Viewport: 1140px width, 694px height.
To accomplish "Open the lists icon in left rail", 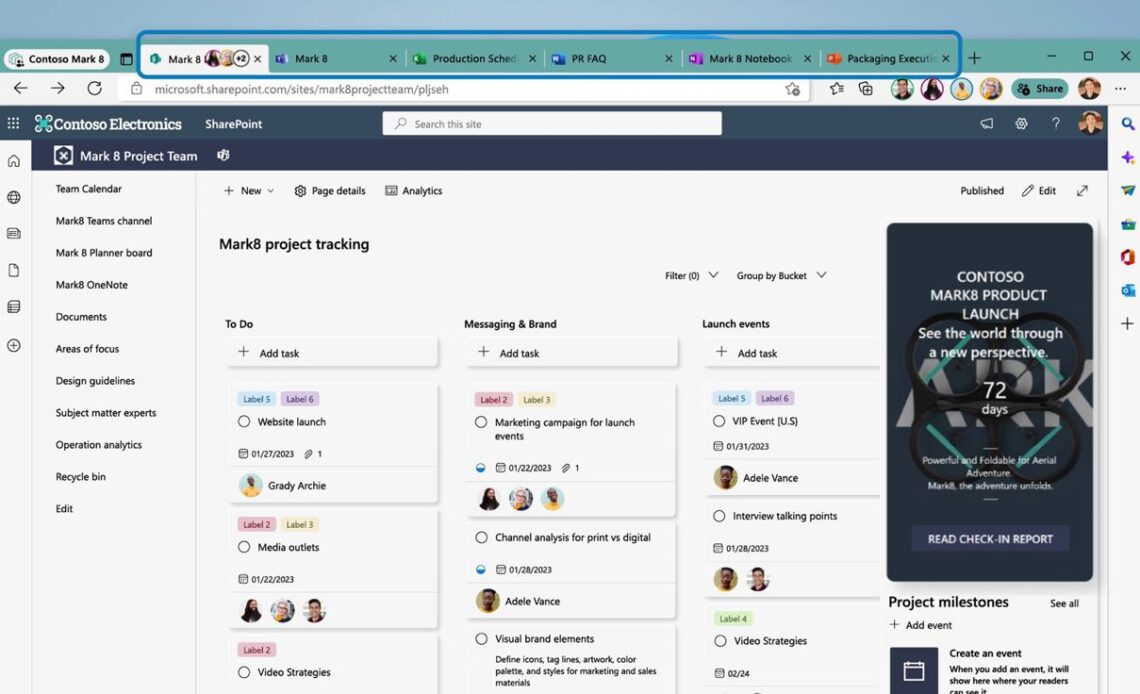I will click(14, 307).
